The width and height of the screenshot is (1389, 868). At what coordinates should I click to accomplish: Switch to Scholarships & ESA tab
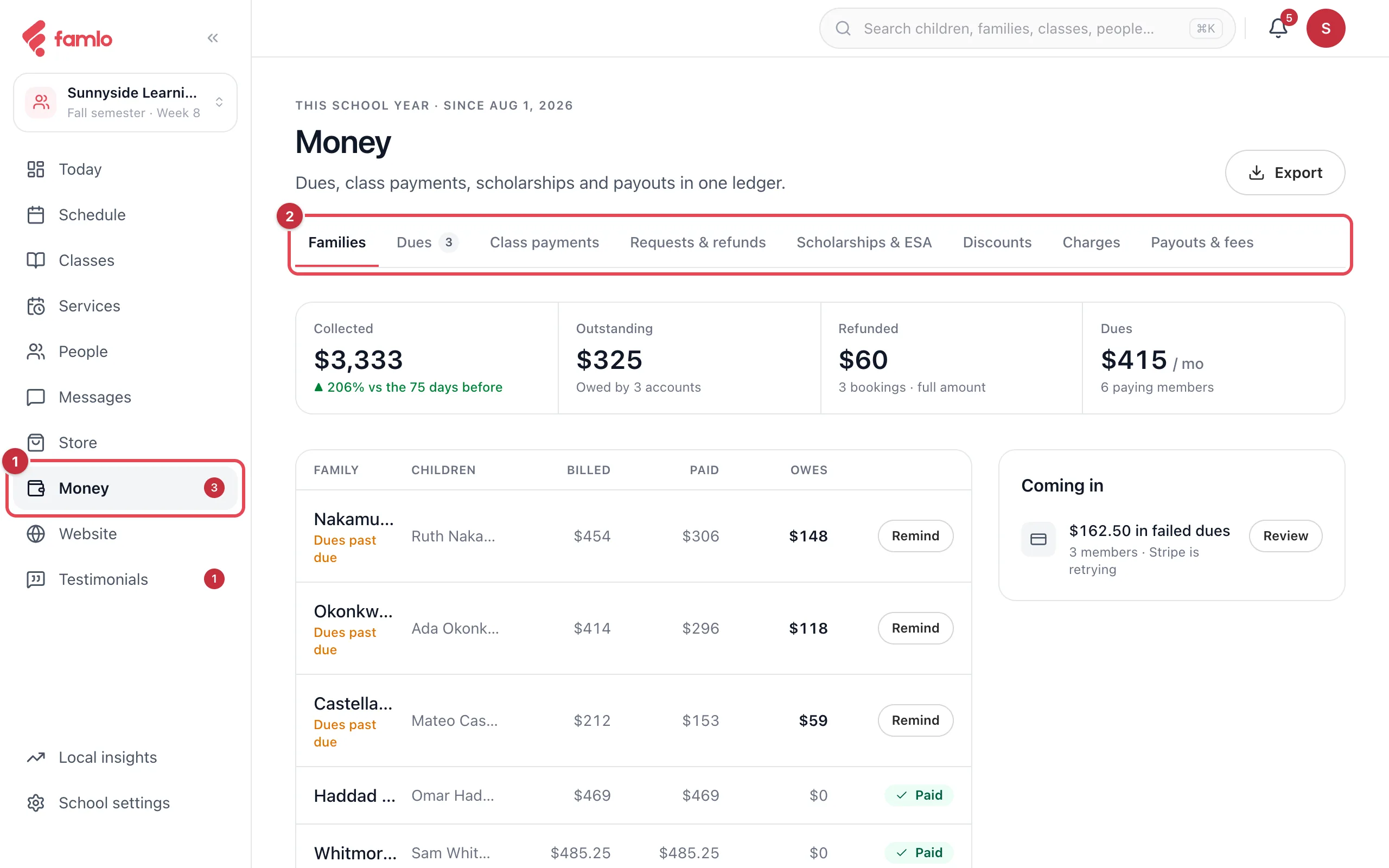[864, 242]
